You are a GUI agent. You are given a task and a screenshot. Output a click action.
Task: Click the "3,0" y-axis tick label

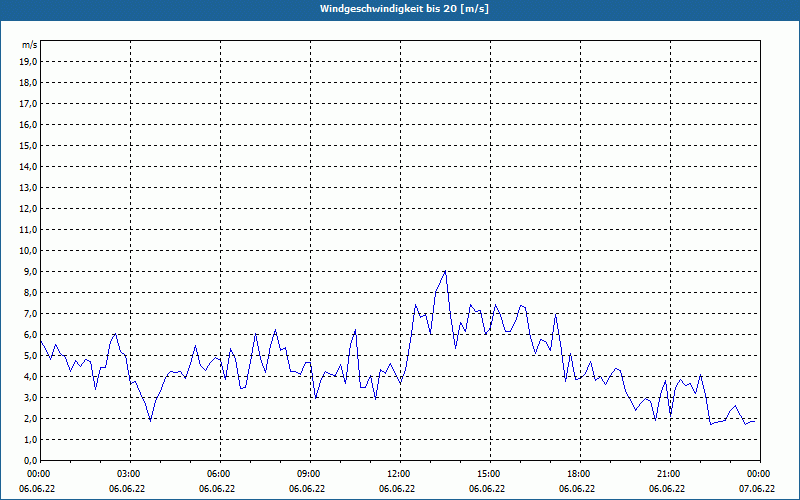click(31, 397)
